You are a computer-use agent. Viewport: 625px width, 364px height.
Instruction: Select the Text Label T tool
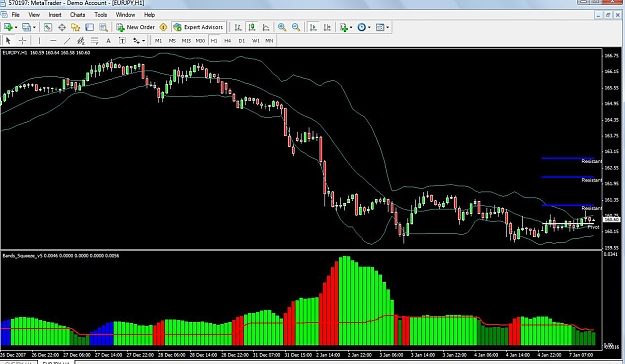(122, 41)
